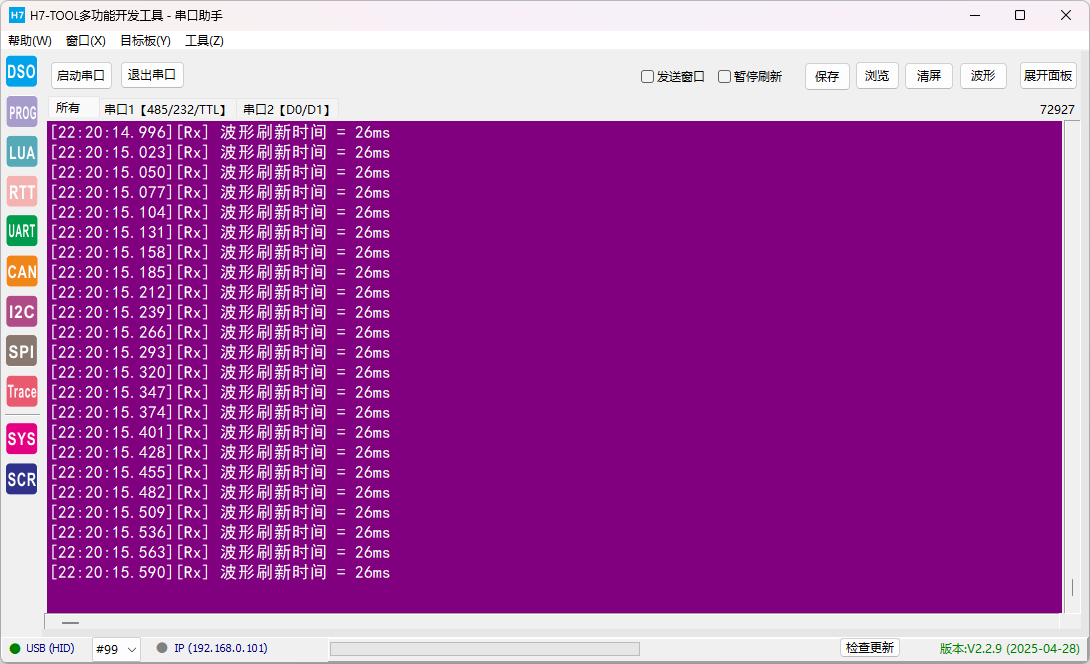This screenshot has width=1090, height=664.
Task: Switch to 串口1【485/232/TTL】 tab
Action: coord(166,109)
